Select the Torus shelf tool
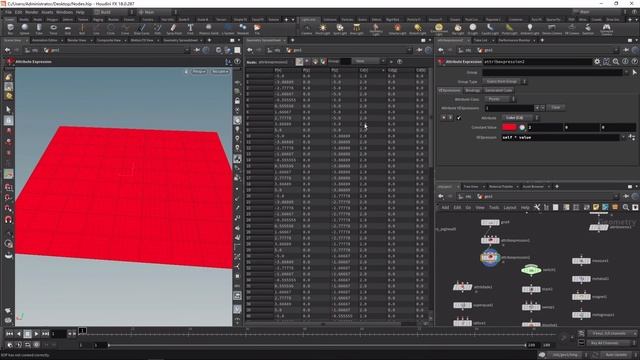This screenshot has height=360, width=640. click(x=53, y=29)
